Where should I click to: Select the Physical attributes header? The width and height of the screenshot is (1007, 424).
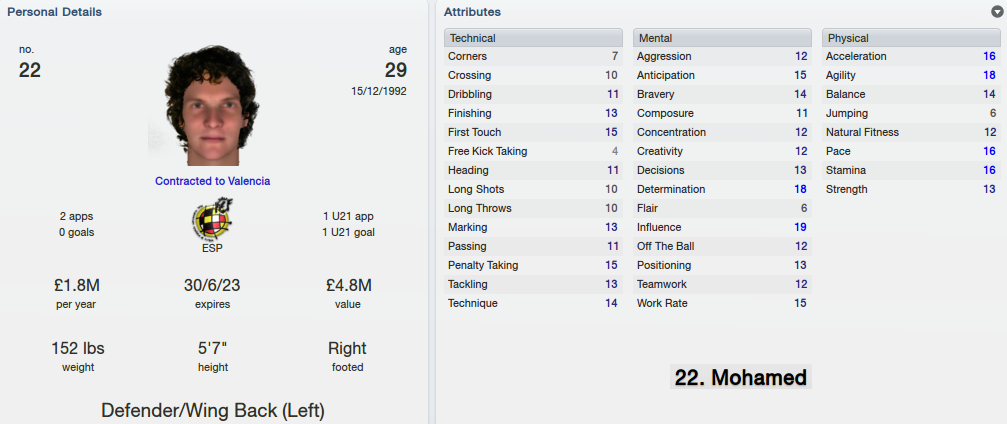911,38
